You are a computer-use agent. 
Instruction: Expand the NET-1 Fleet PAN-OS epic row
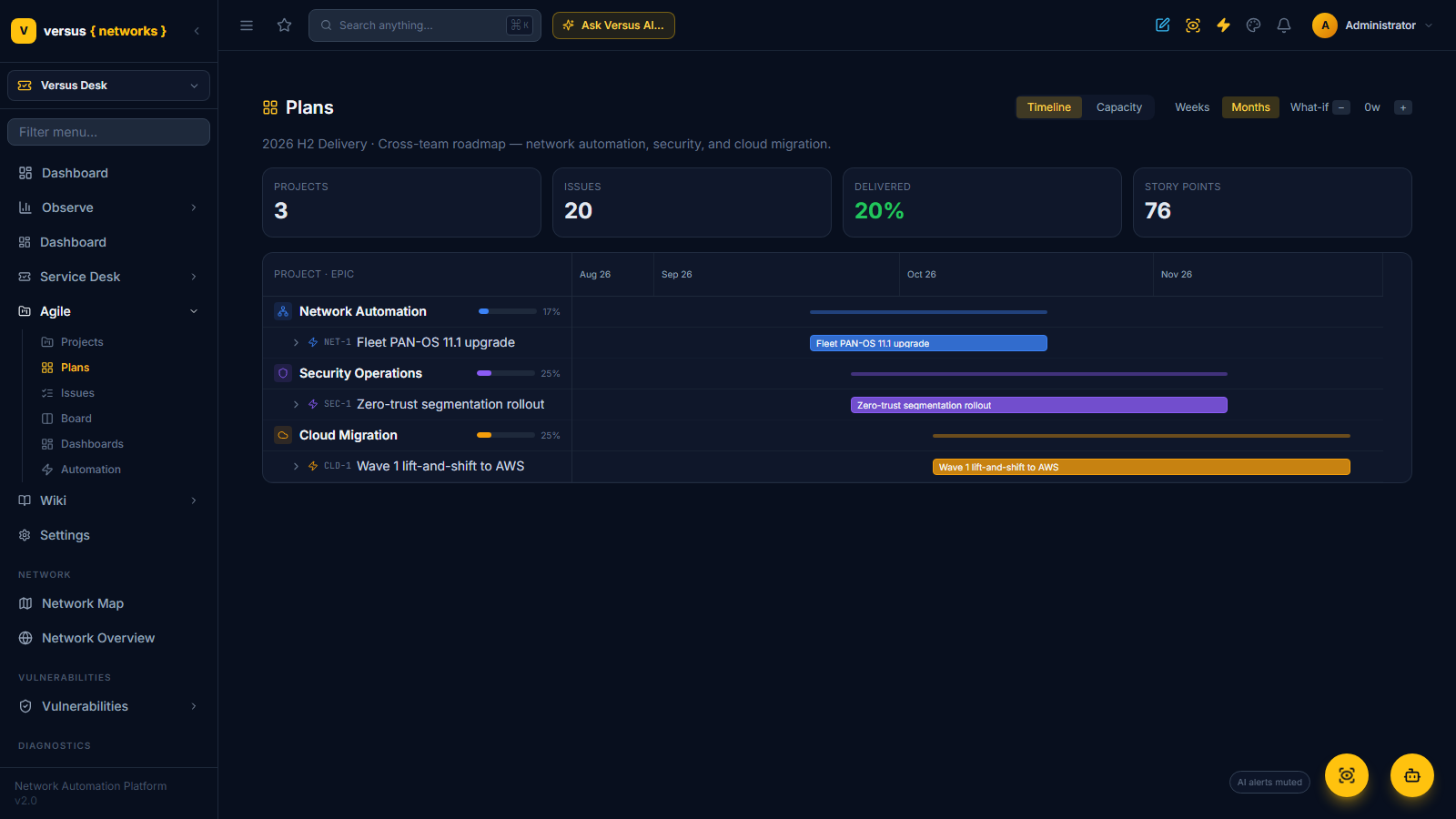tap(296, 342)
